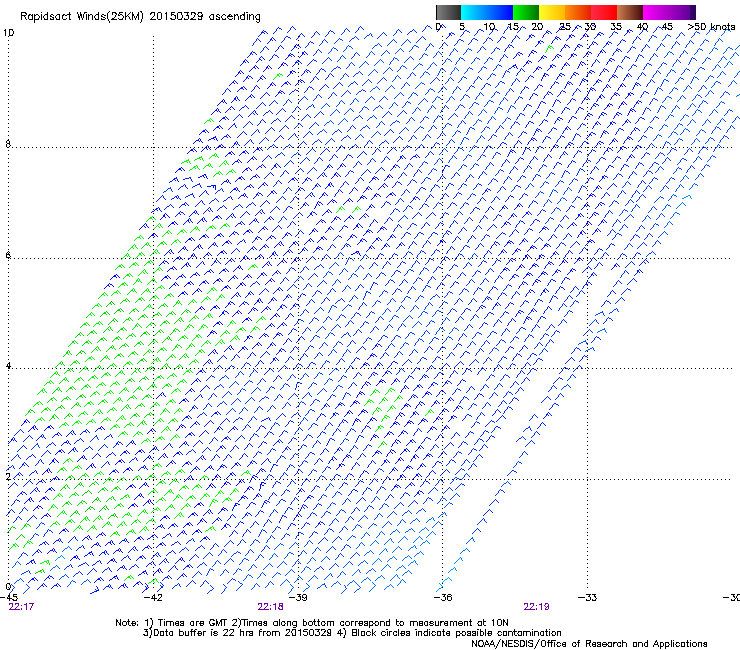This screenshot has width=740, height=650.
Task: Click legend tick label '45'
Action: tap(666, 27)
